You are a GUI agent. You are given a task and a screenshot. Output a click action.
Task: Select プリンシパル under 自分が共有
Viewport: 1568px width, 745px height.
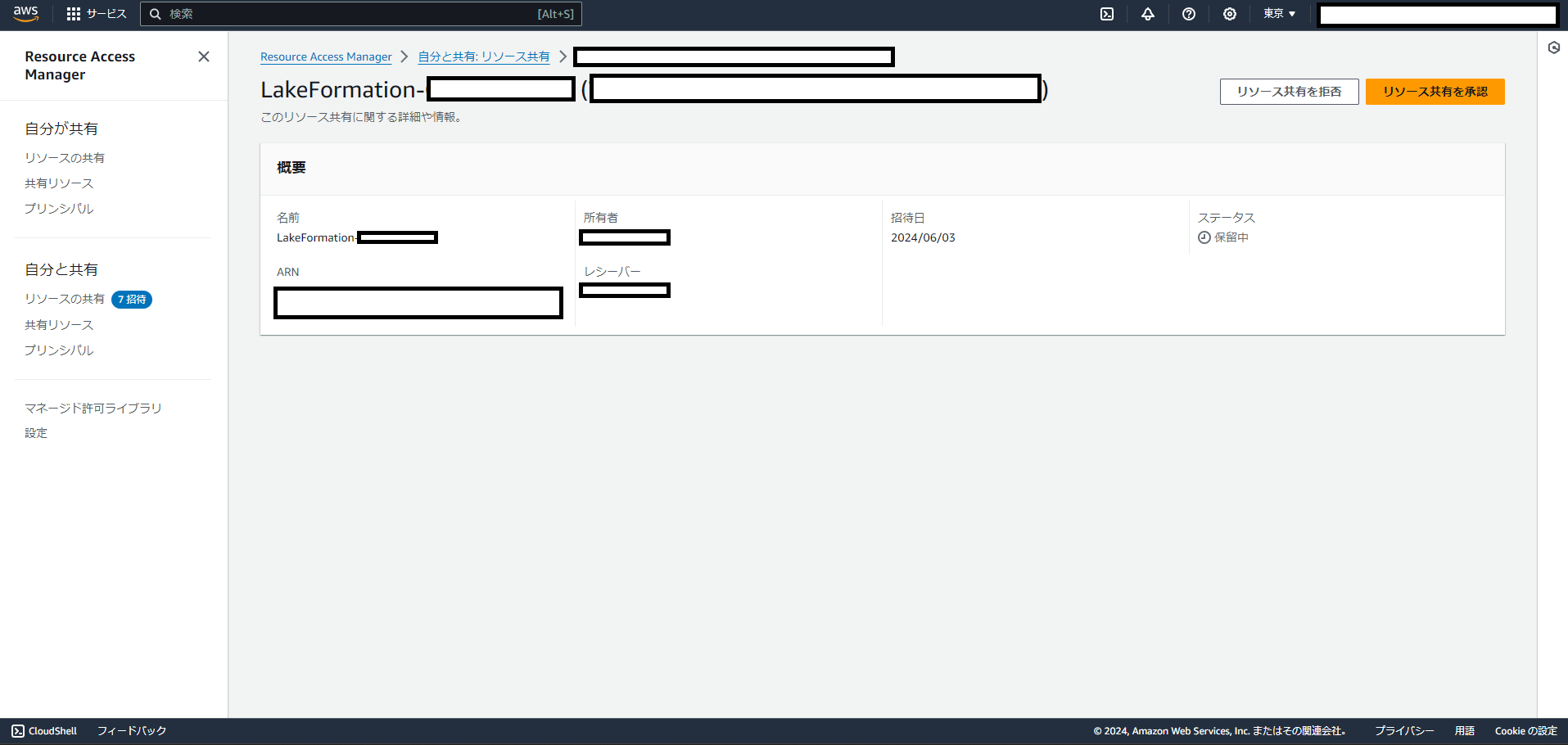pos(59,209)
